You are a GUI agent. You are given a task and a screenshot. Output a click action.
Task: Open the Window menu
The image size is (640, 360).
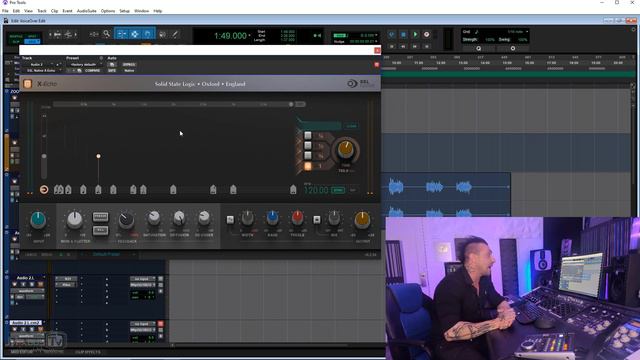click(141, 11)
